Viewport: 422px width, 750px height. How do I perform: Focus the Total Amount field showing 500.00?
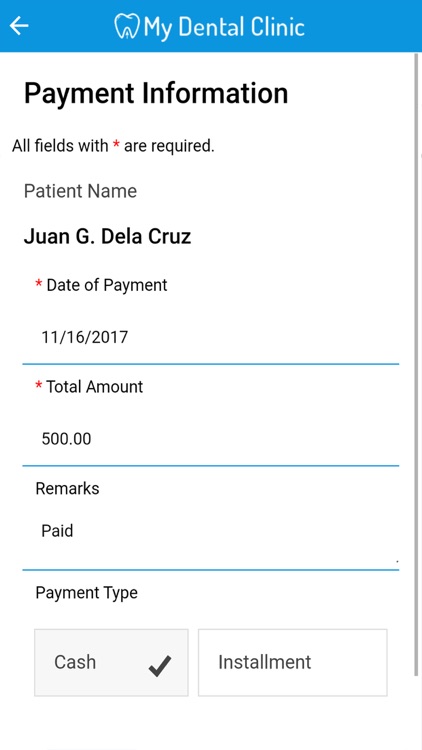coord(211,439)
